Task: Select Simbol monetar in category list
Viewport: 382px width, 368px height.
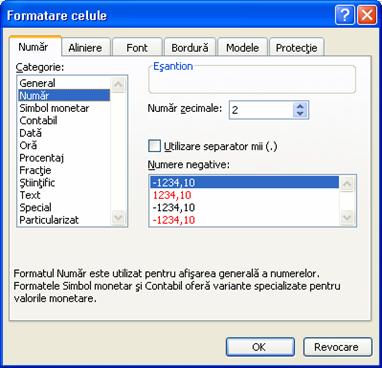Action: click(54, 108)
